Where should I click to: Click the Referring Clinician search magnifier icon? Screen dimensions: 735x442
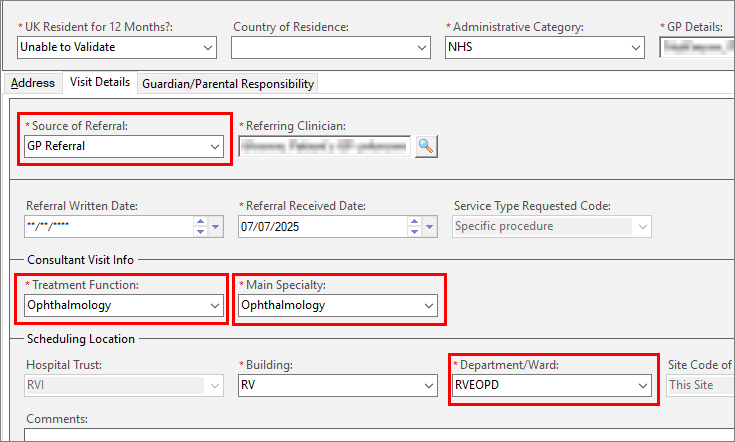[x=427, y=147]
